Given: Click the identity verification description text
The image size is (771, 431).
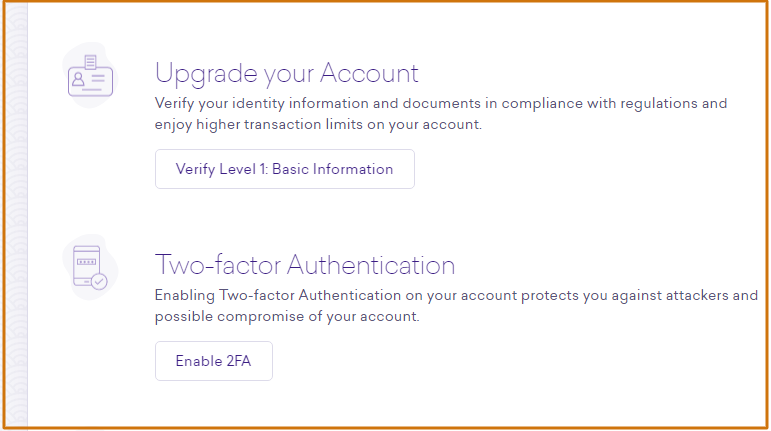Looking at the screenshot, I should (x=441, y=114).
